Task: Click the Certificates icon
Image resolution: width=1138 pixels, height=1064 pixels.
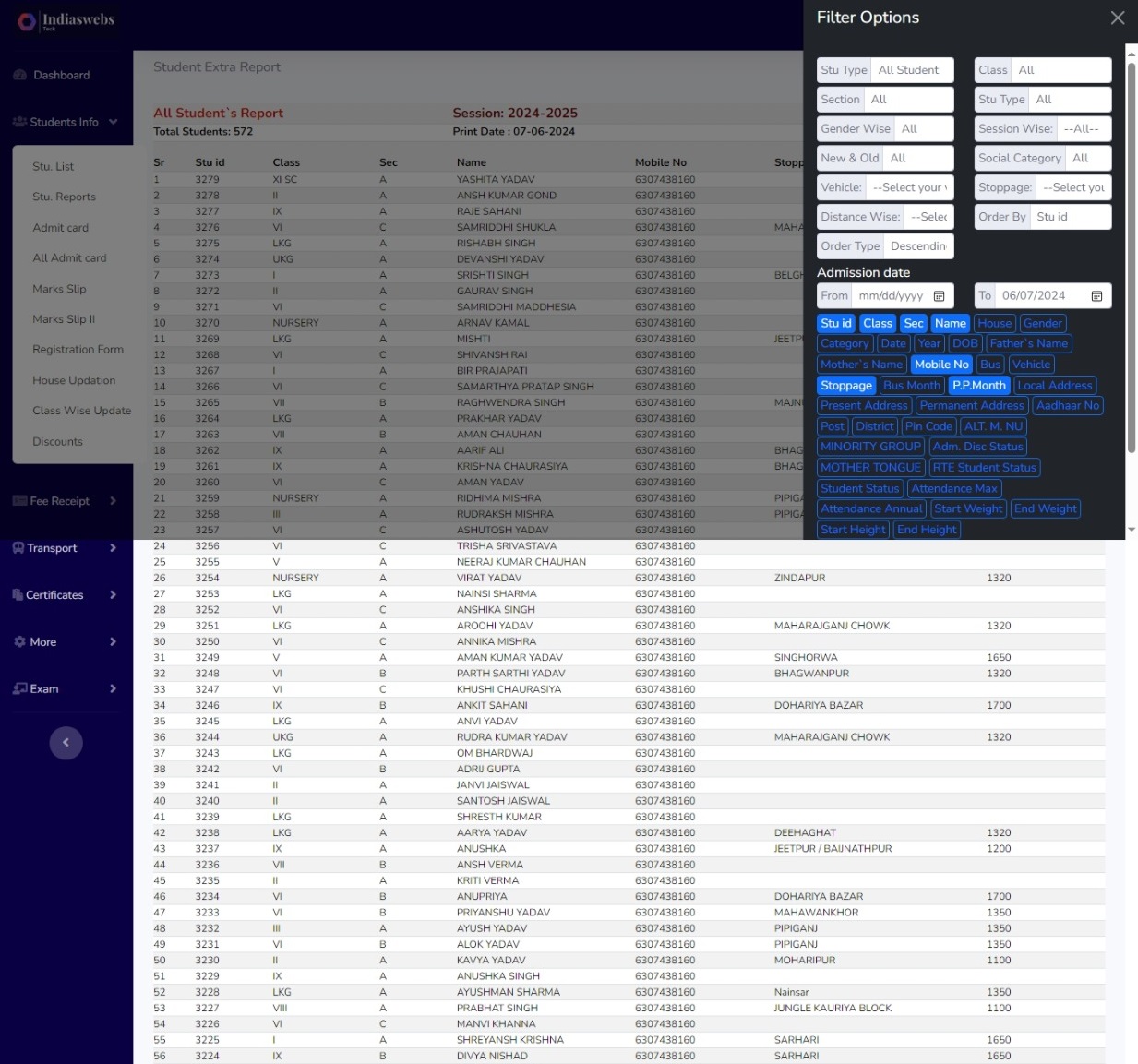Action: pyautogui.click(x=18, y=595)
